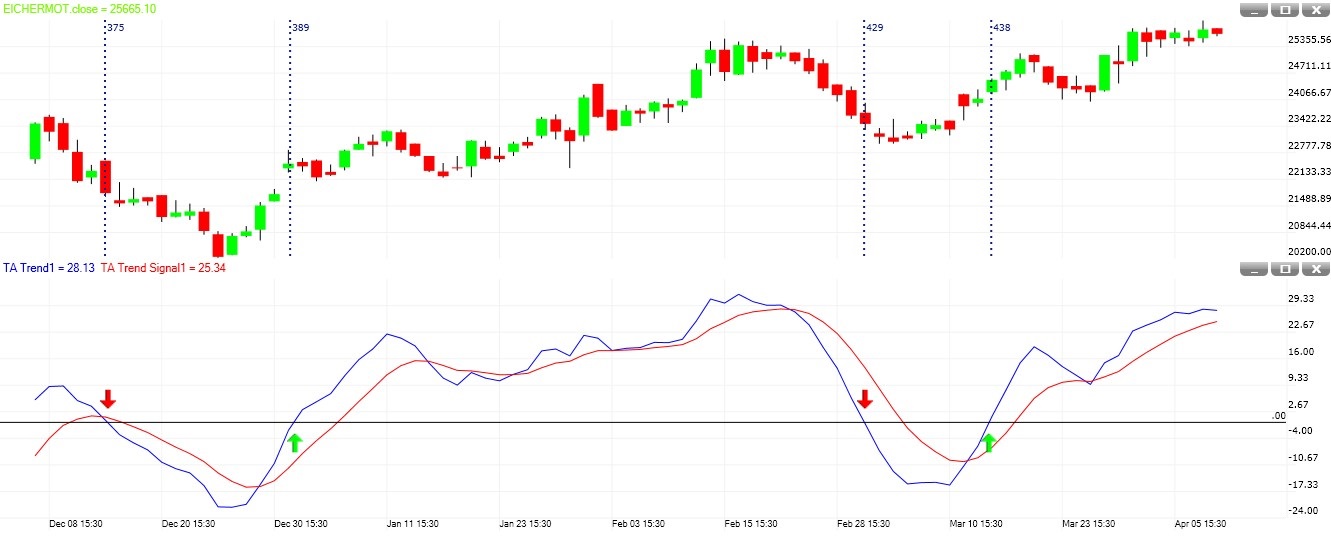Click the Apr 05 15:30 date label

click(x=1199, y=523)
